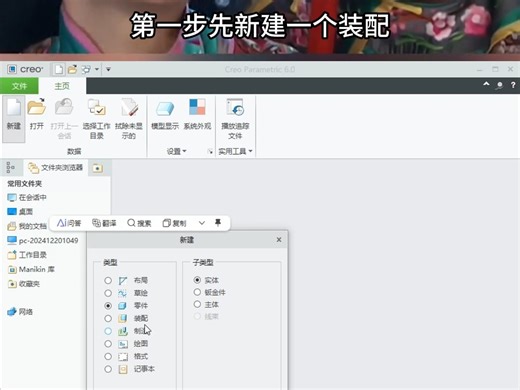Click the Creo logo icon in title bar
The height and width of the screenshot is (390, 520).
pyautogui.click(x=12, y=69)
